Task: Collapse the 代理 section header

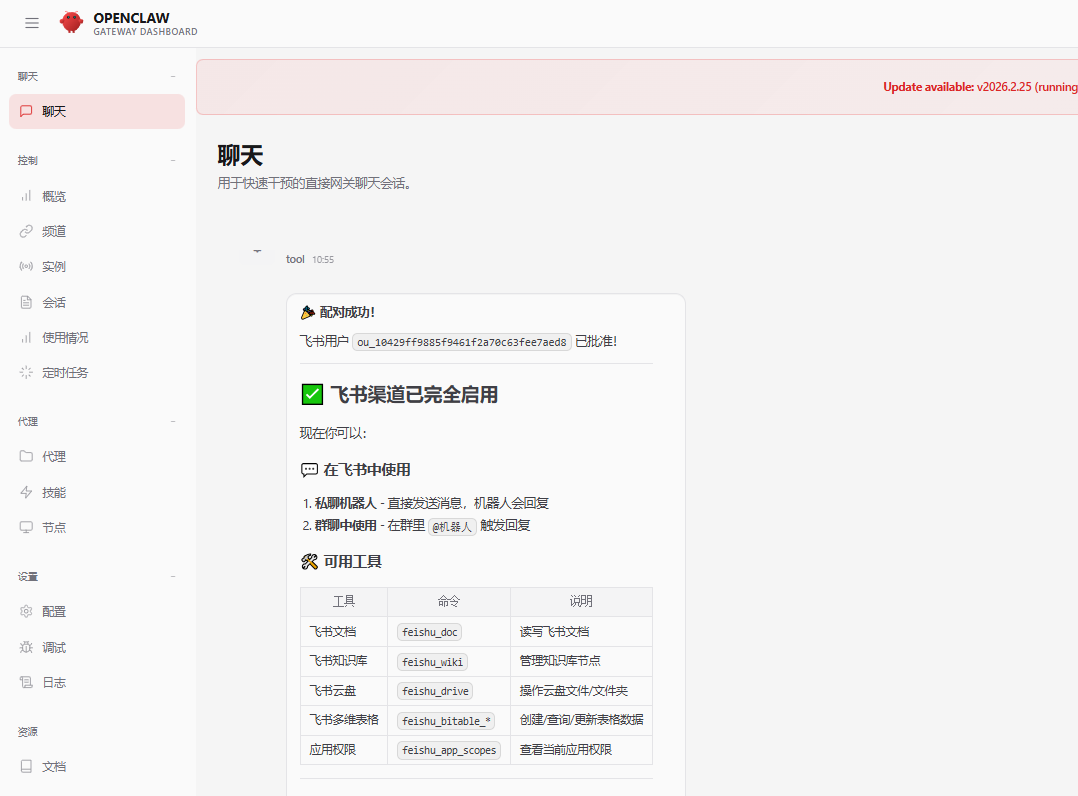Action: point(172,422)
